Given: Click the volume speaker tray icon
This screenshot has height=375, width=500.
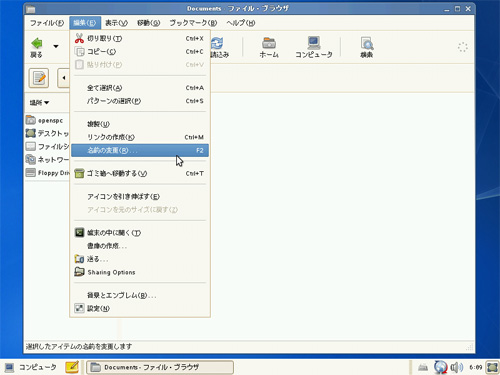Looking at the screenshot, I should (456, 367).
